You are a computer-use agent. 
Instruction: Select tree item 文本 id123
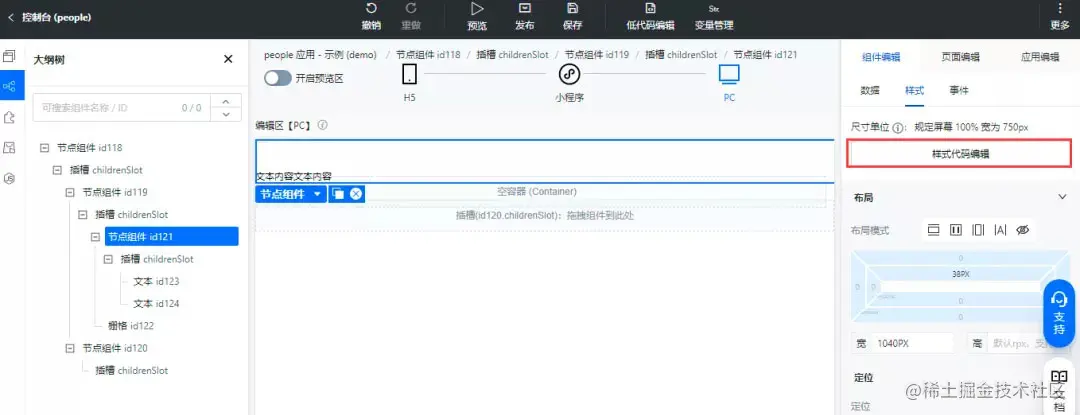pos(156,281)
